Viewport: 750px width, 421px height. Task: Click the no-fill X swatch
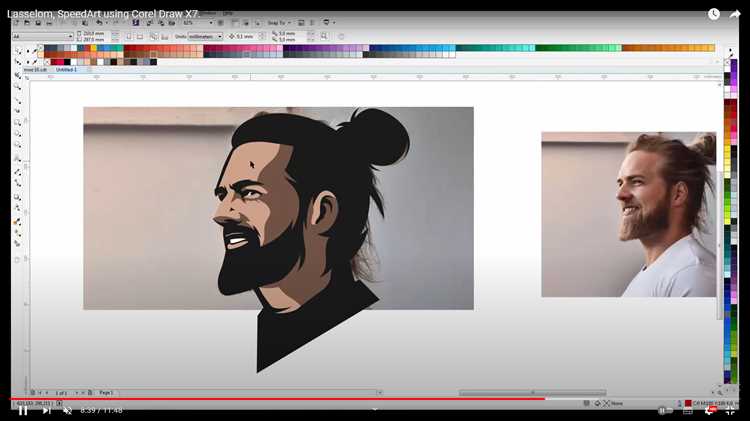tap(47, 62)
